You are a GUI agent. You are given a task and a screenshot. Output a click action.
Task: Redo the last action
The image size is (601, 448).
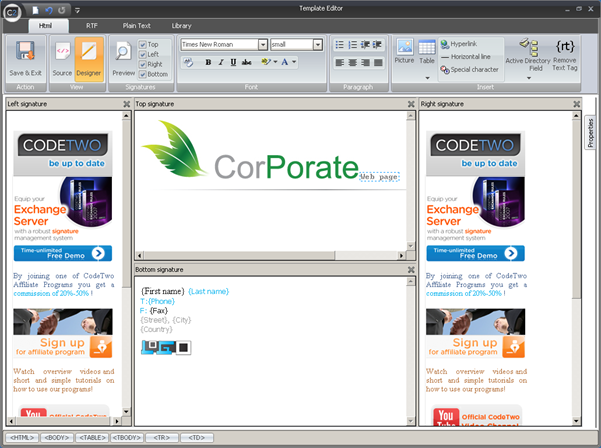[x=62, y=10]
